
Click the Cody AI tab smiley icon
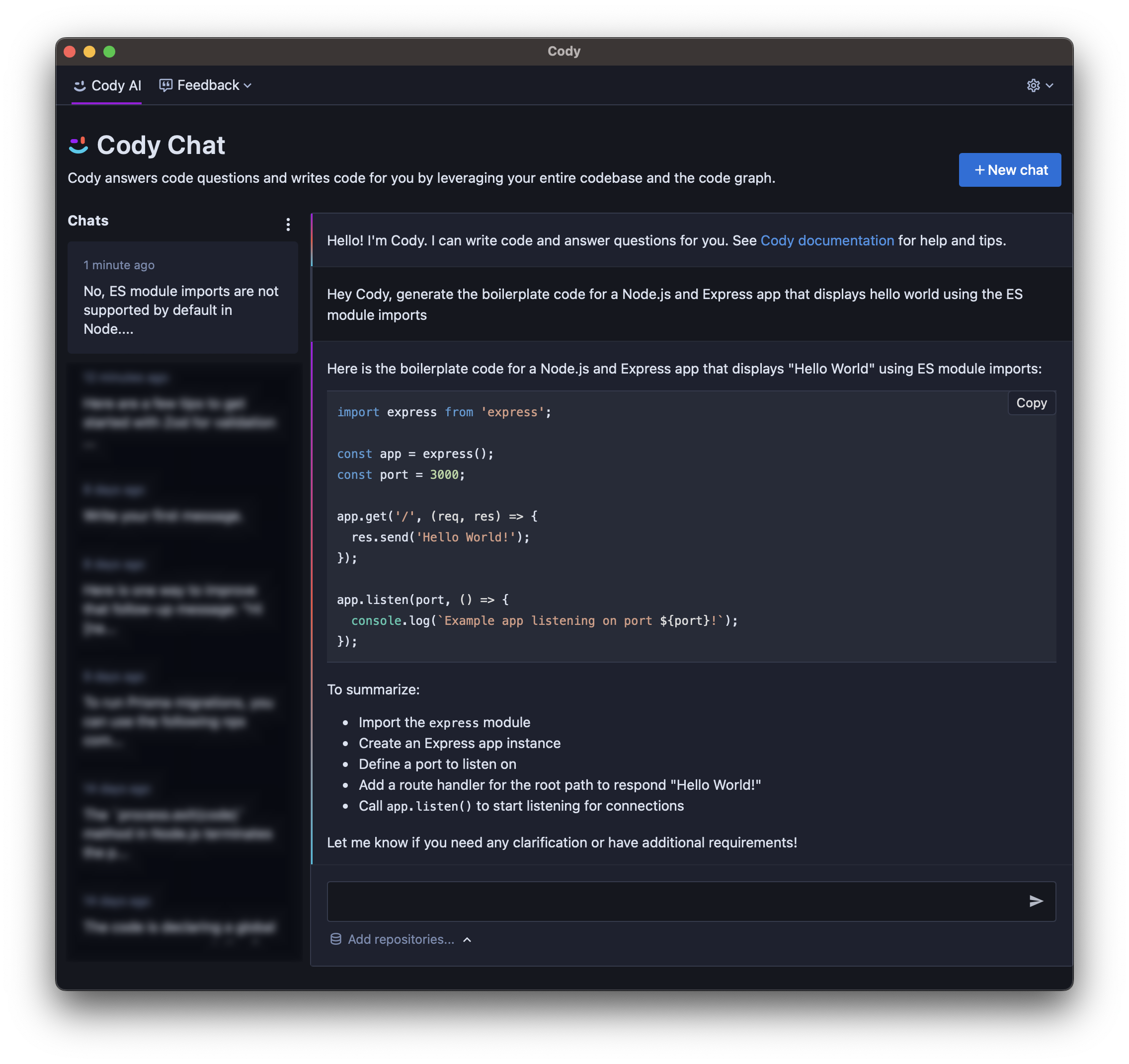tap(80, 86)
